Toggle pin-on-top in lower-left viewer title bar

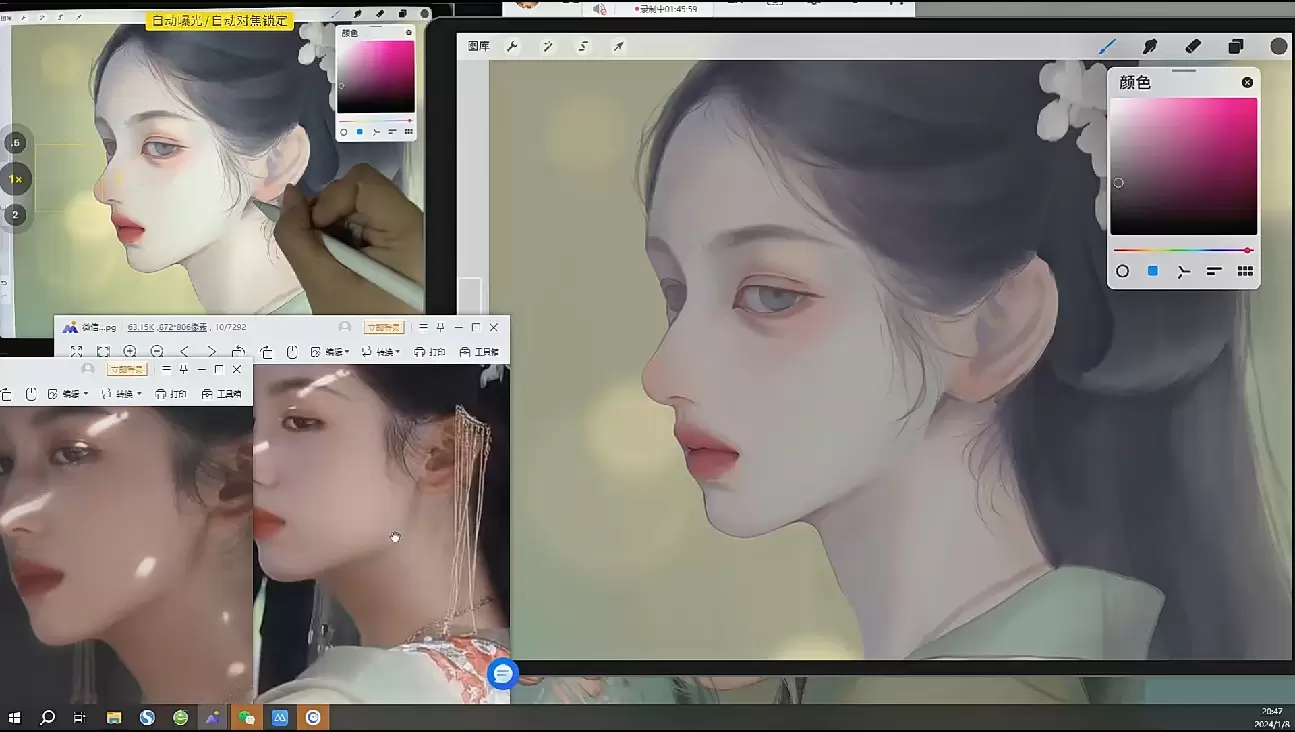point(183,369)
